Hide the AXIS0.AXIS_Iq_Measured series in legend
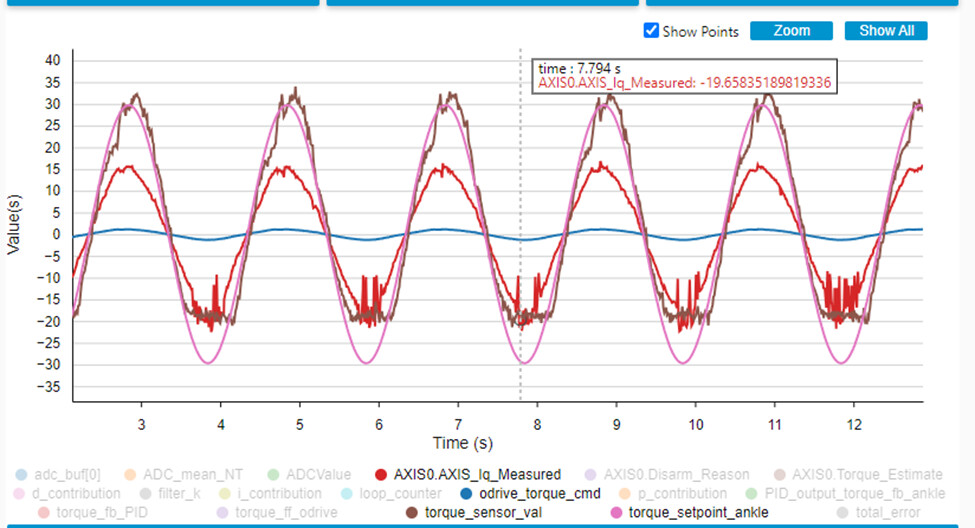Image resolution: width=975 pixels, height=528 pixels. click(x=470, y=474)
